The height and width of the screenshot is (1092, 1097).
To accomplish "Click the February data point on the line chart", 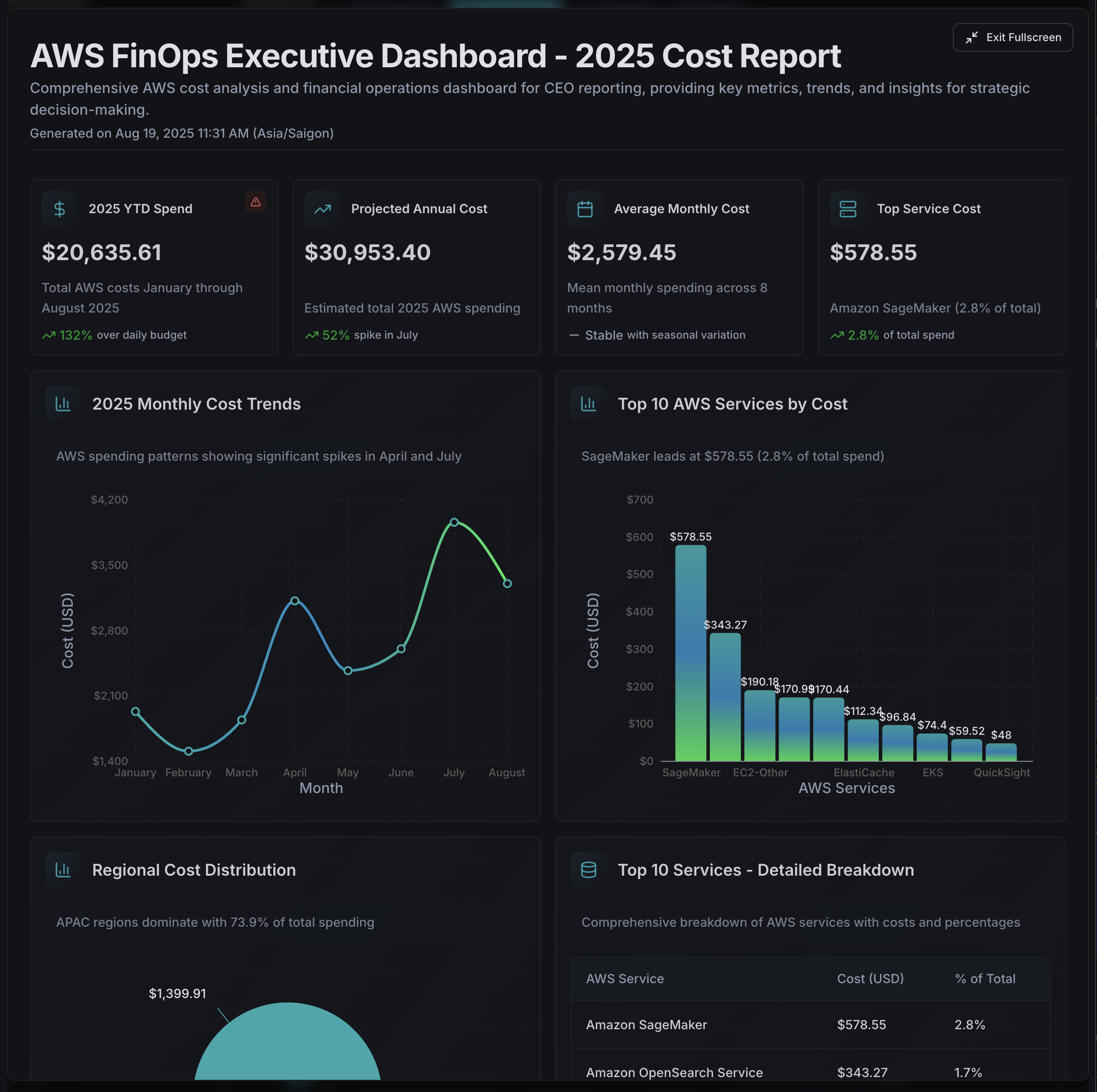I will [x=188, y=751].
